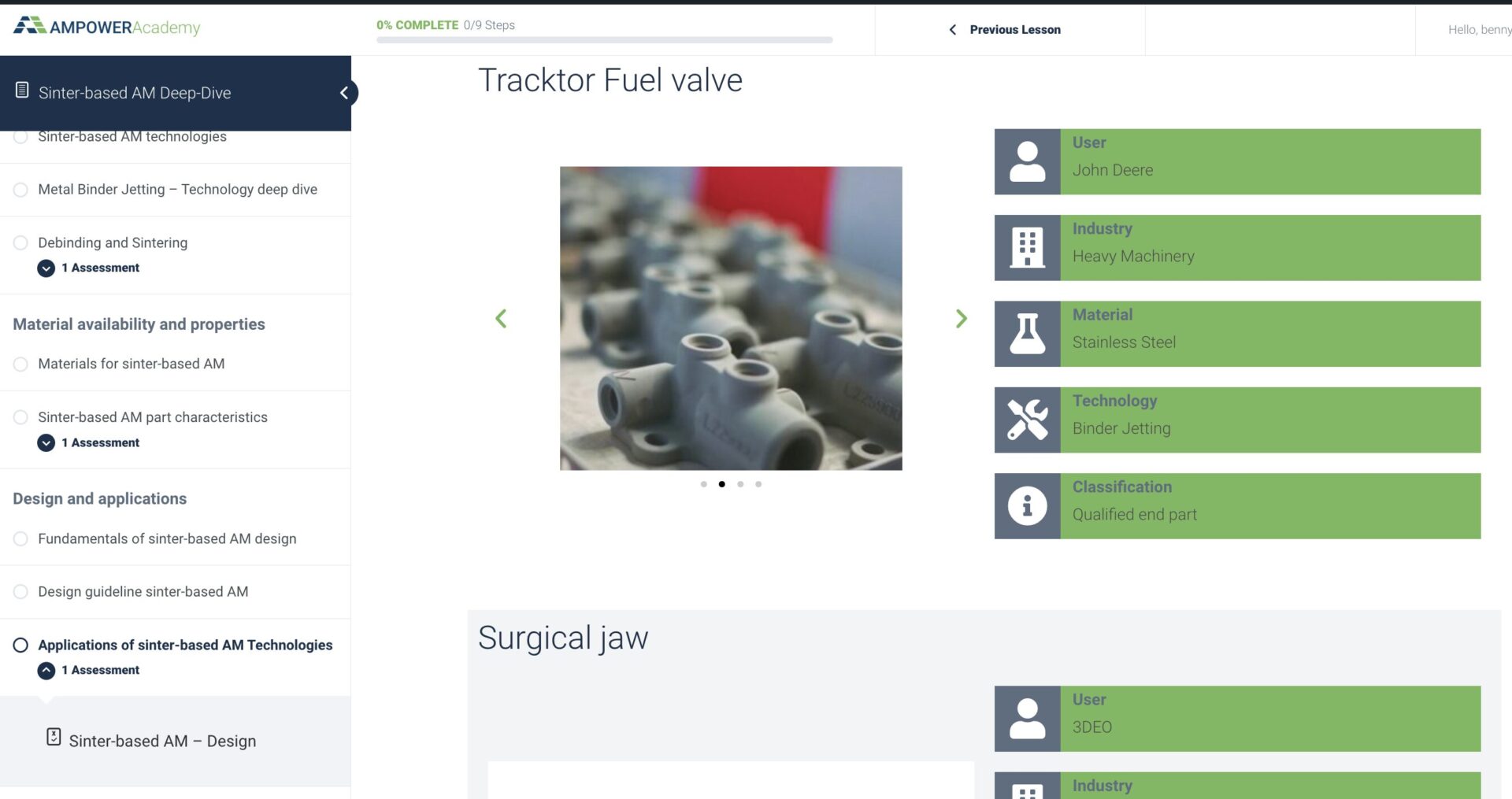This screenshot has height=799, width=1512.
Task: Toggle the Design guideline sinter-based AM circle
Action: 21,591
